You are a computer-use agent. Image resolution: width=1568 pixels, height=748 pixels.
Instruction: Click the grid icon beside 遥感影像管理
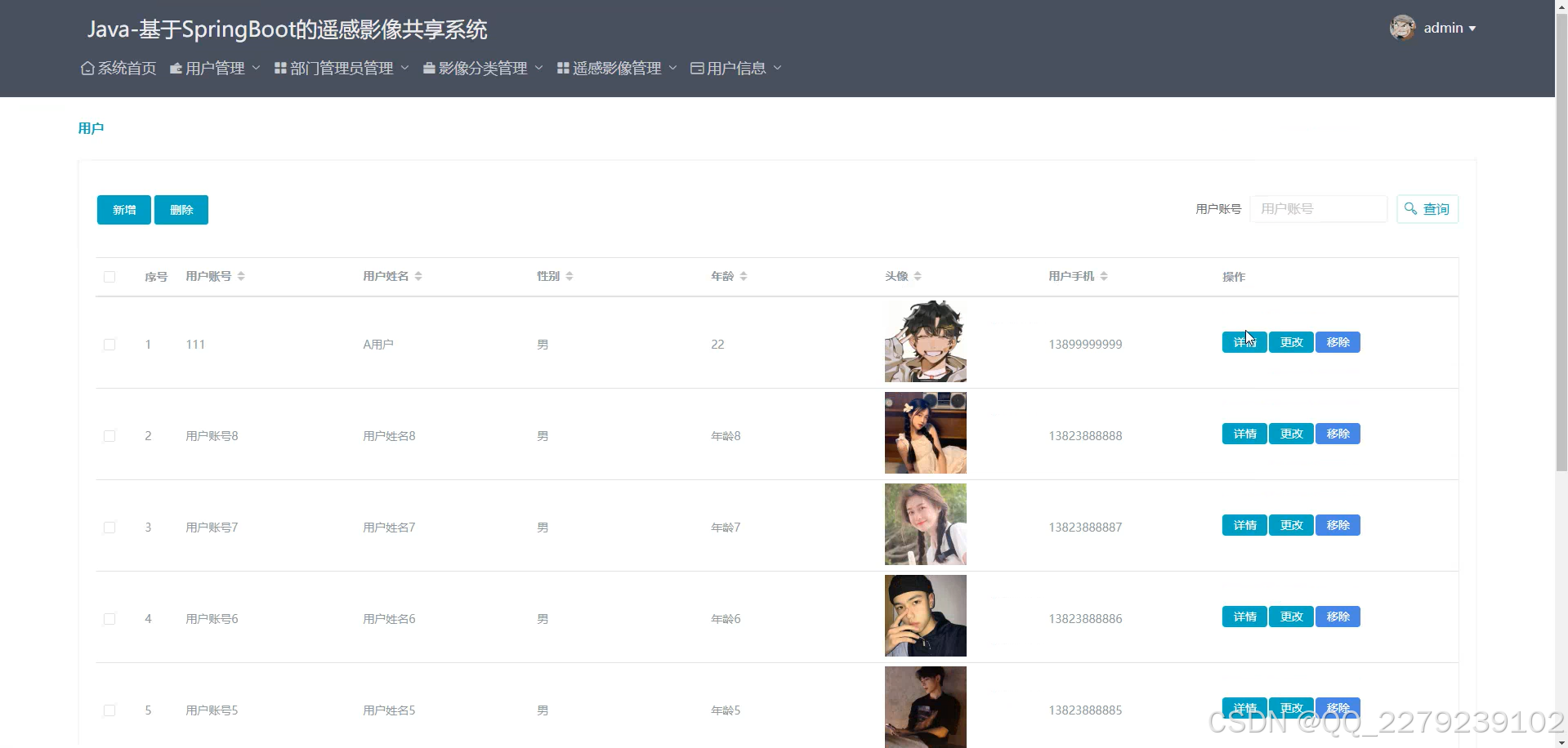561,69
